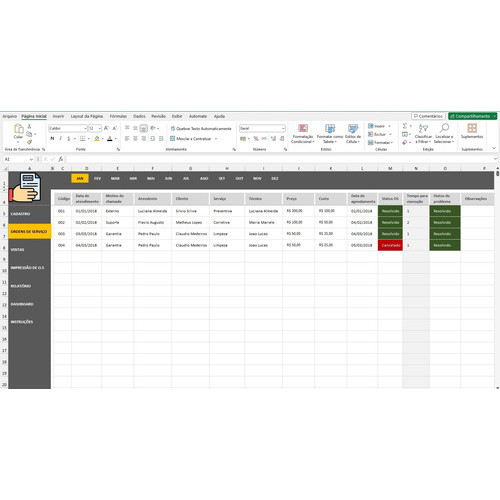Click the Colar paste icon
This screenshot has width=500, height=500.
pyautogui.click(x=18, y=128)
